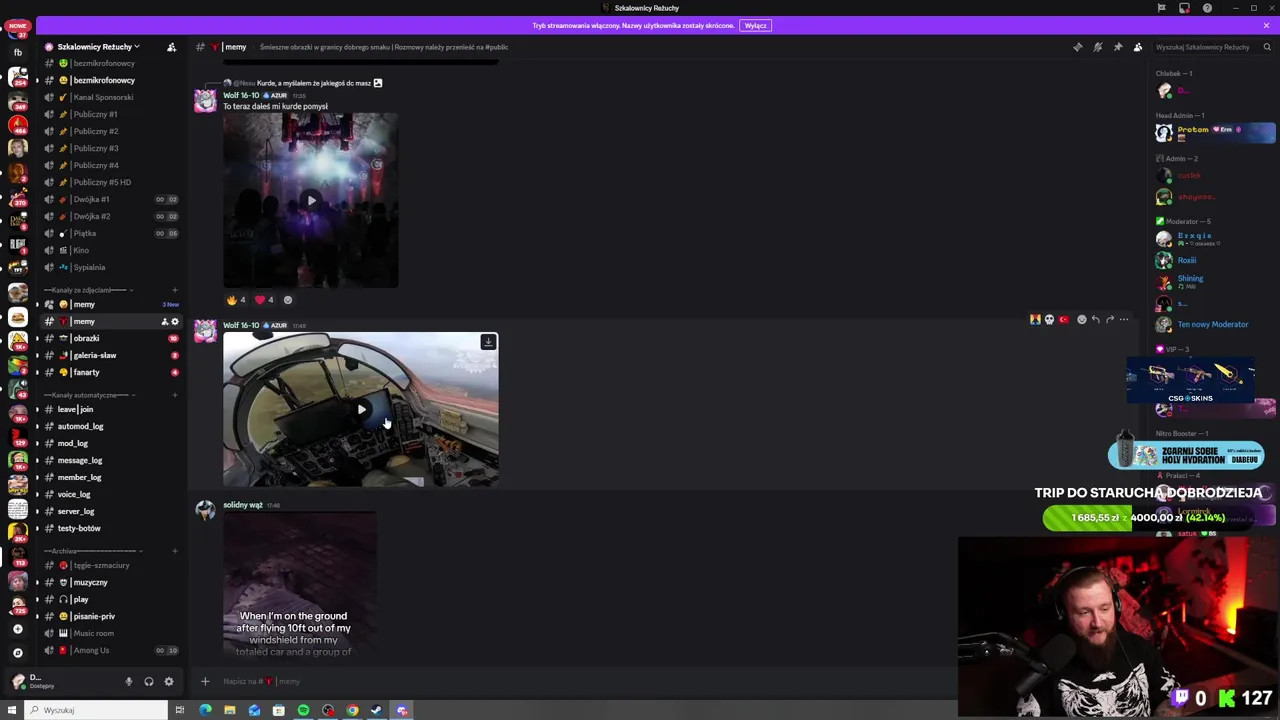Open Ten nowy Moderator profile
Viewport: 1280px width, 720px height.
1214,324
